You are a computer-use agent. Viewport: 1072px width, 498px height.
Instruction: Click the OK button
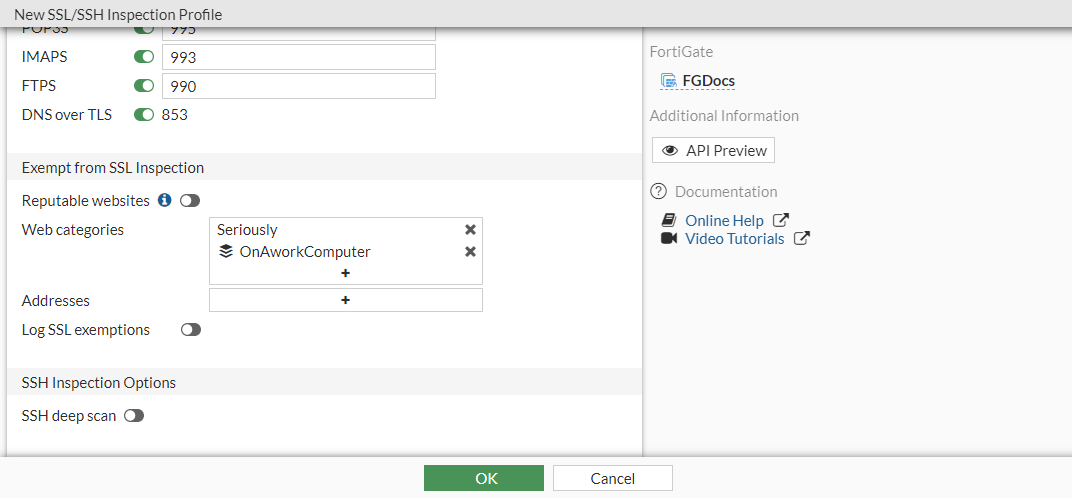tap(483, 478)
